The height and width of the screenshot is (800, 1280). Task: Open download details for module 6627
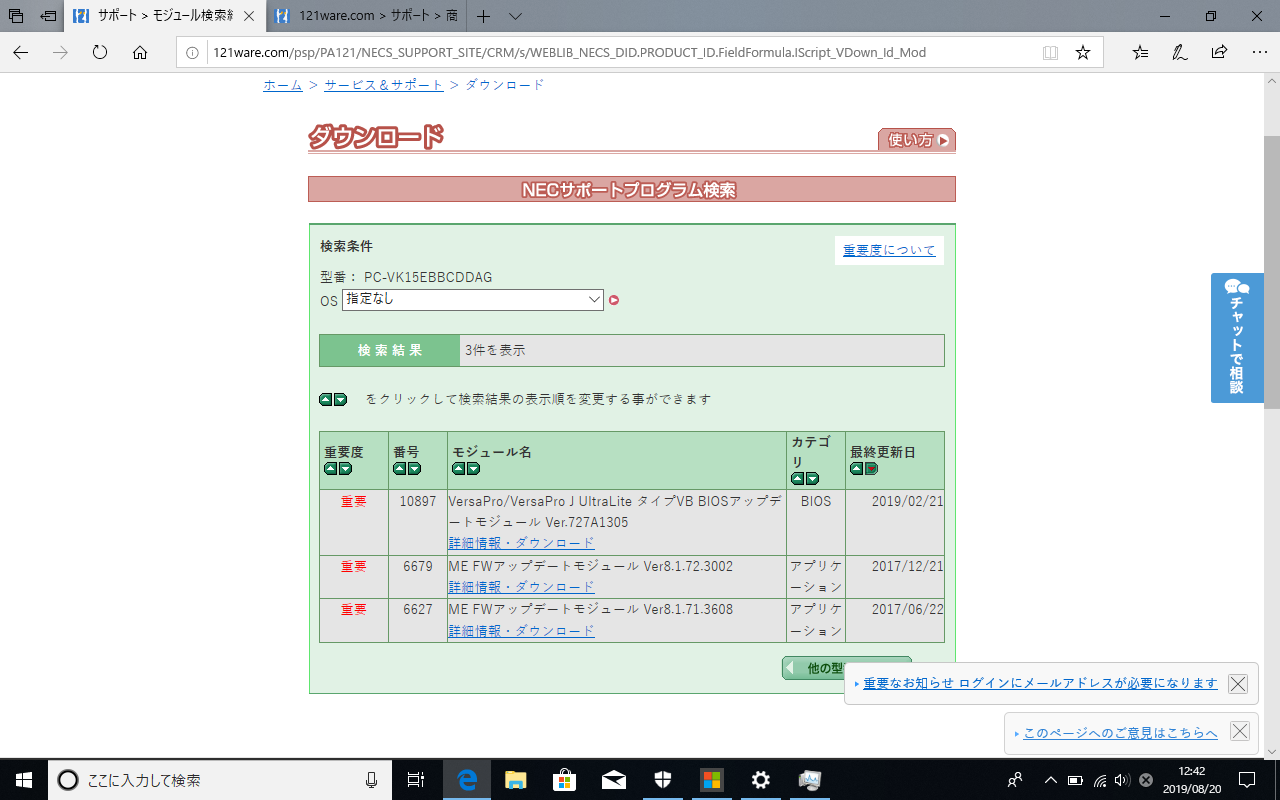(x=521, y=631)
